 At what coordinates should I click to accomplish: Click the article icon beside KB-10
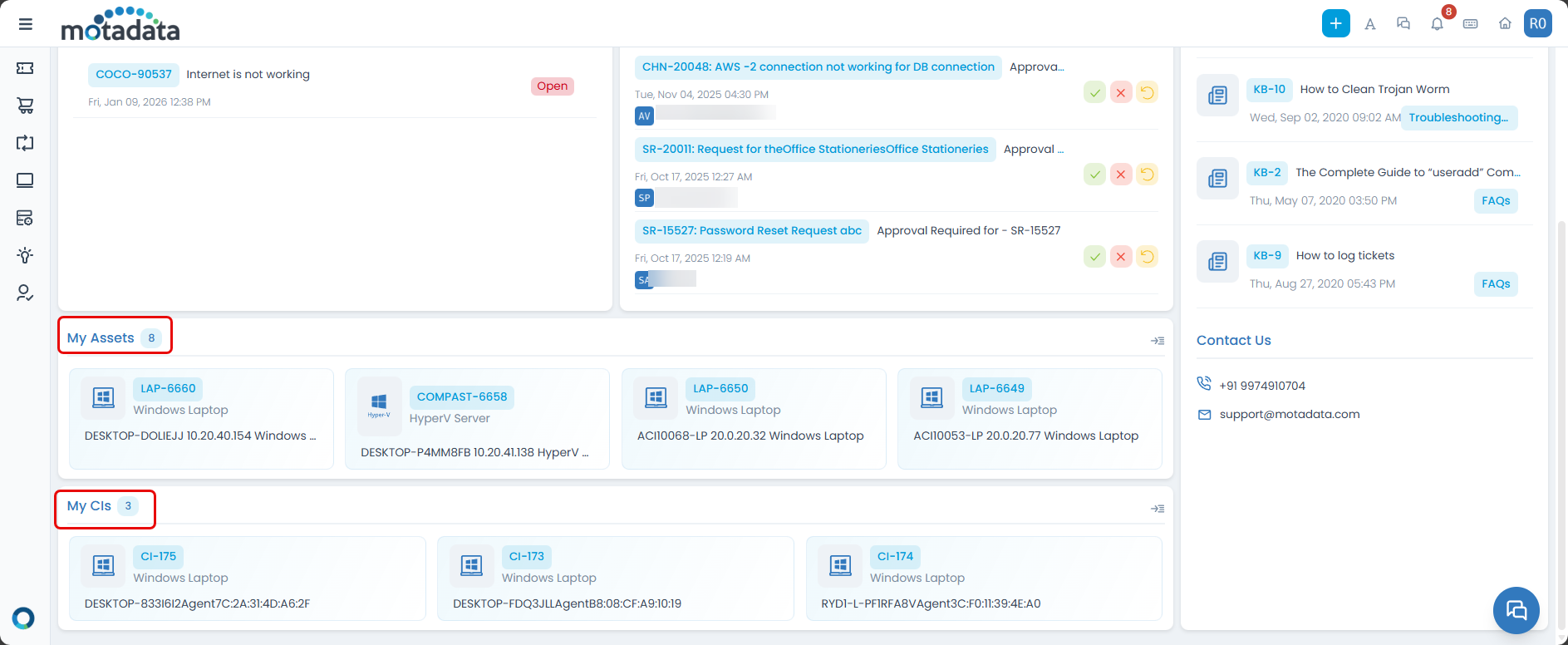tap(1218, 96)
